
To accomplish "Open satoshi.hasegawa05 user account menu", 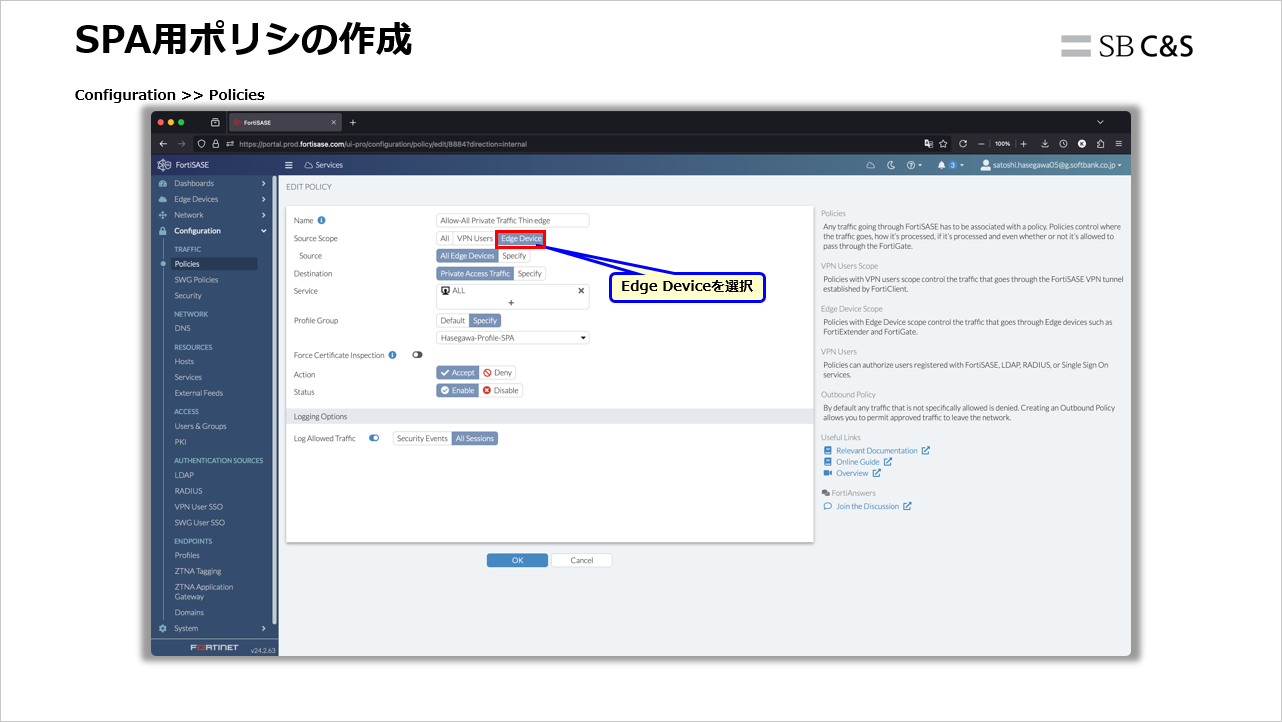I will pyautogui.click(x=1051, y=165).
